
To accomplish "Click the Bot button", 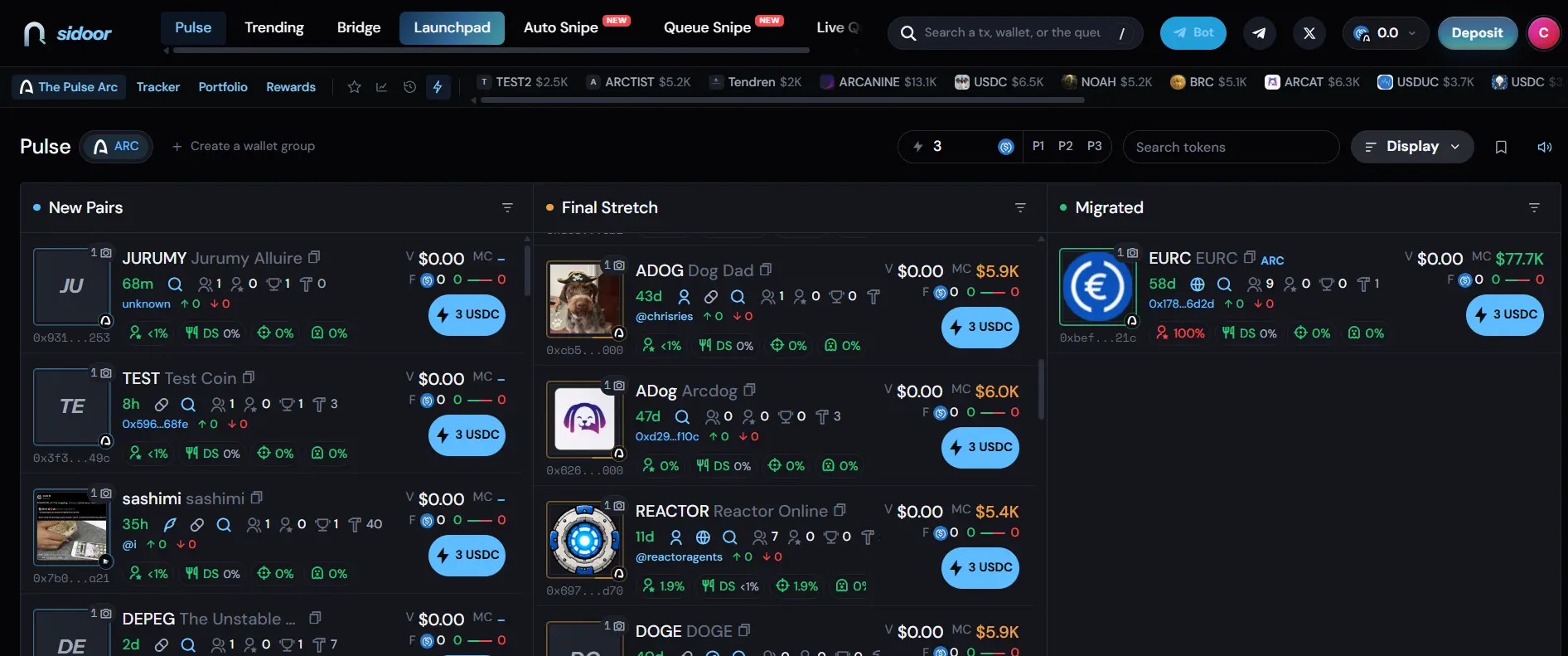I will [1193, 33].
